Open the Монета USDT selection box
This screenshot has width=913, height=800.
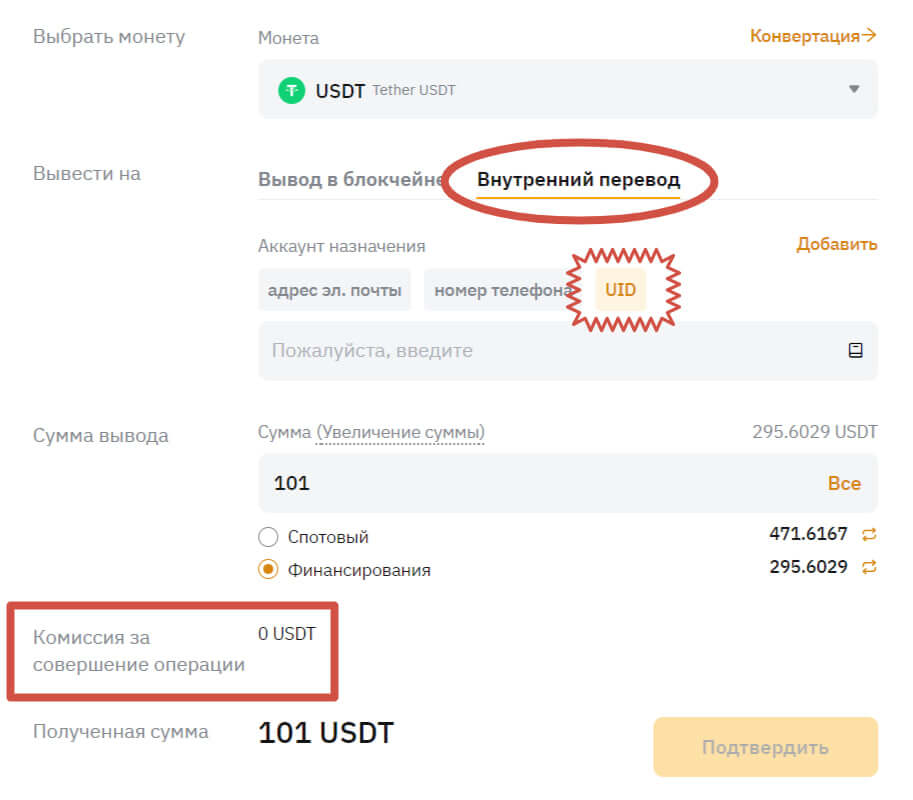tap(568, 89)
